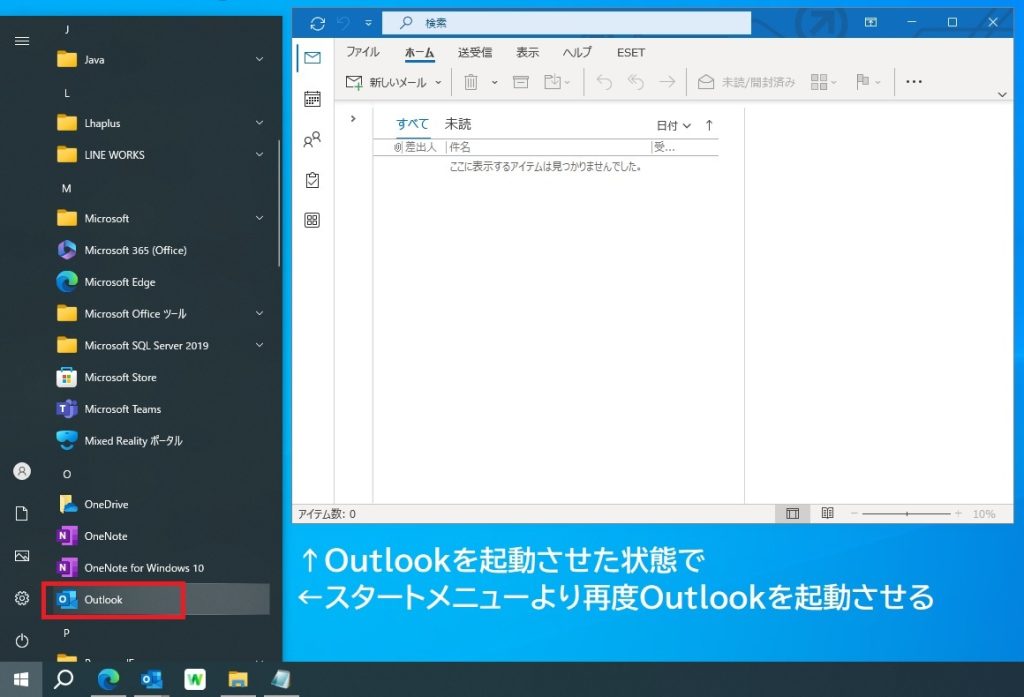Show 未読 messages filter tab
Screen dimensions: 1024x697
coord(458,124)
